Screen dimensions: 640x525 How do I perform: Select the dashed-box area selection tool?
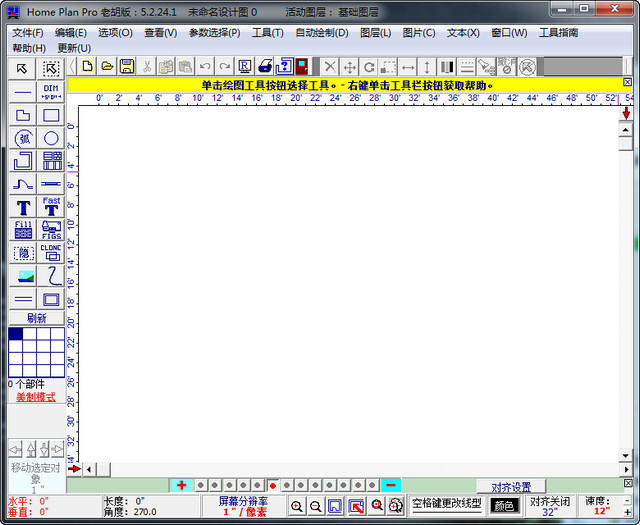51,69
